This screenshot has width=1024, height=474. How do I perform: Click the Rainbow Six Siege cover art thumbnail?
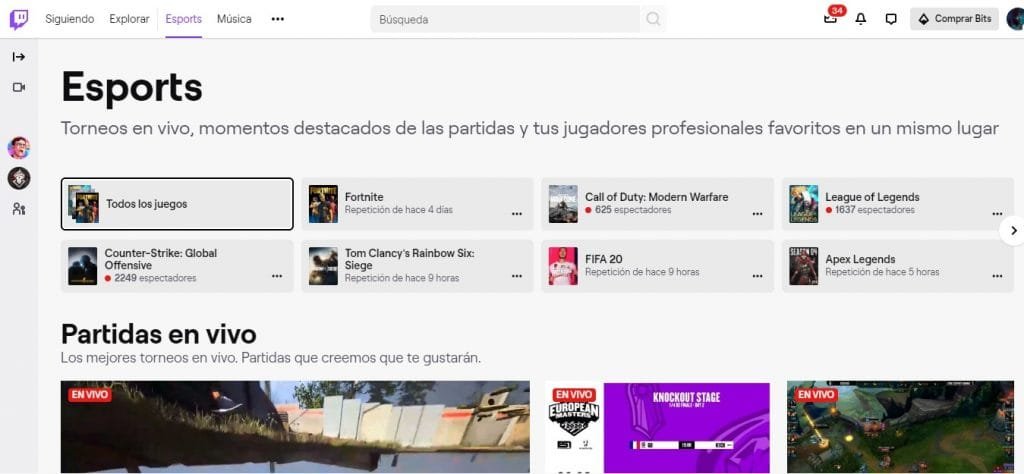coord(323,266)
